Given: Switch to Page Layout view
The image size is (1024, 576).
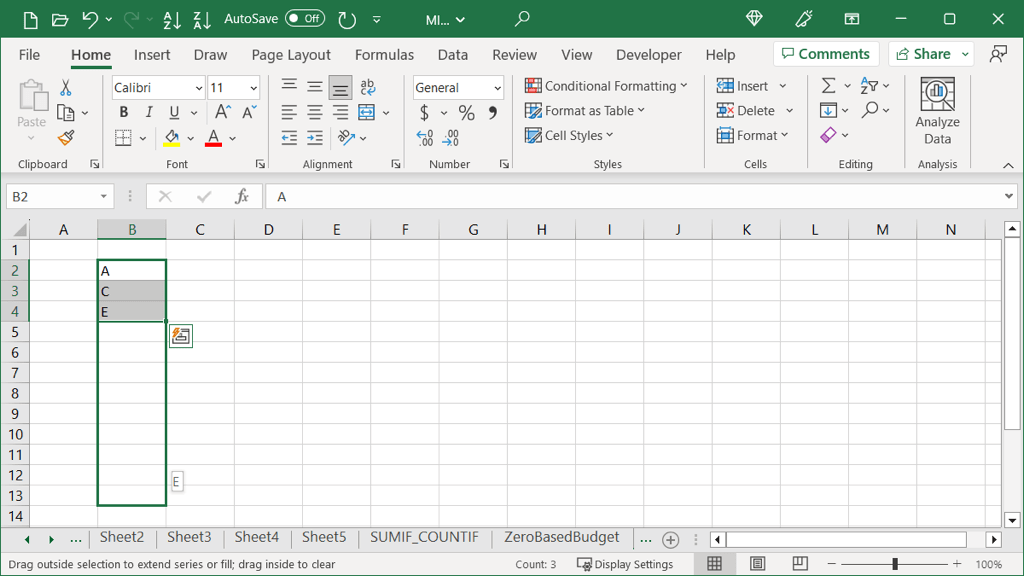Looking at the screenshot, I should [757, 564].
